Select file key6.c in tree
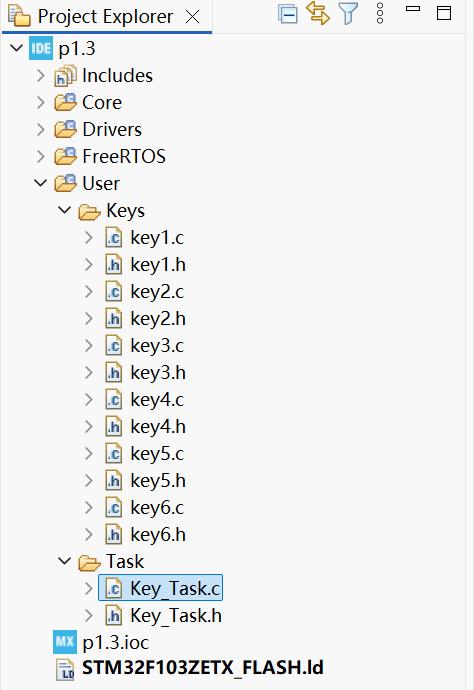 click(x=157, y=507)
